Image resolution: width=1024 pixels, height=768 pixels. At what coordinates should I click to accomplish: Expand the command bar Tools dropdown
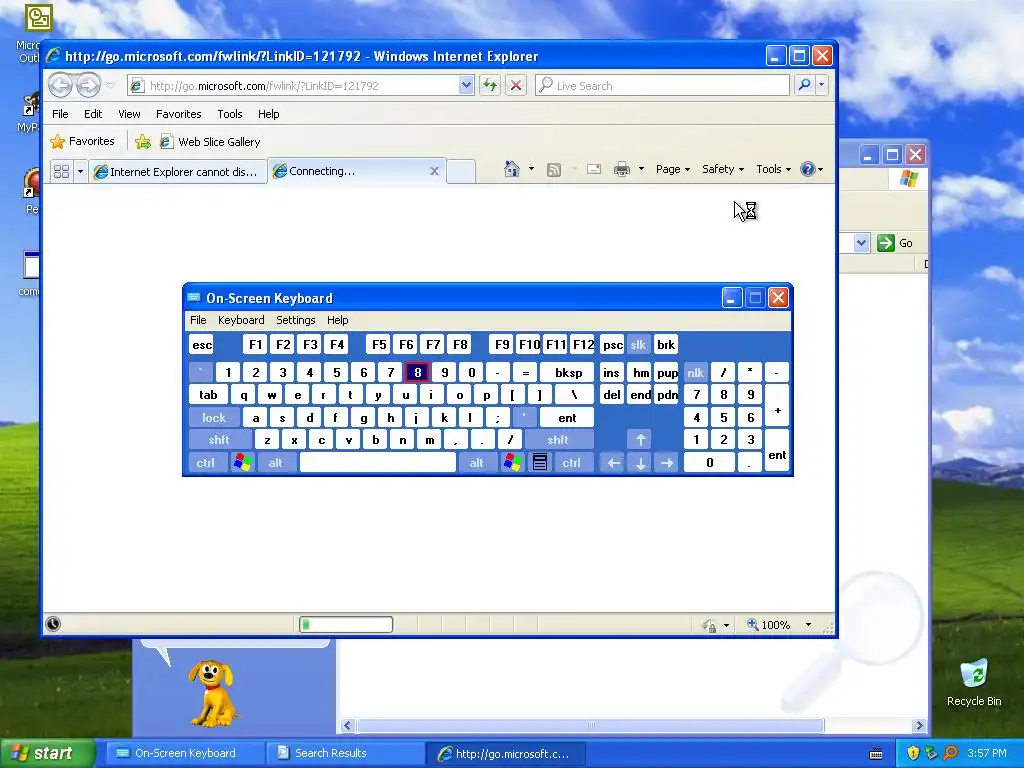click(x=773, y=169)
